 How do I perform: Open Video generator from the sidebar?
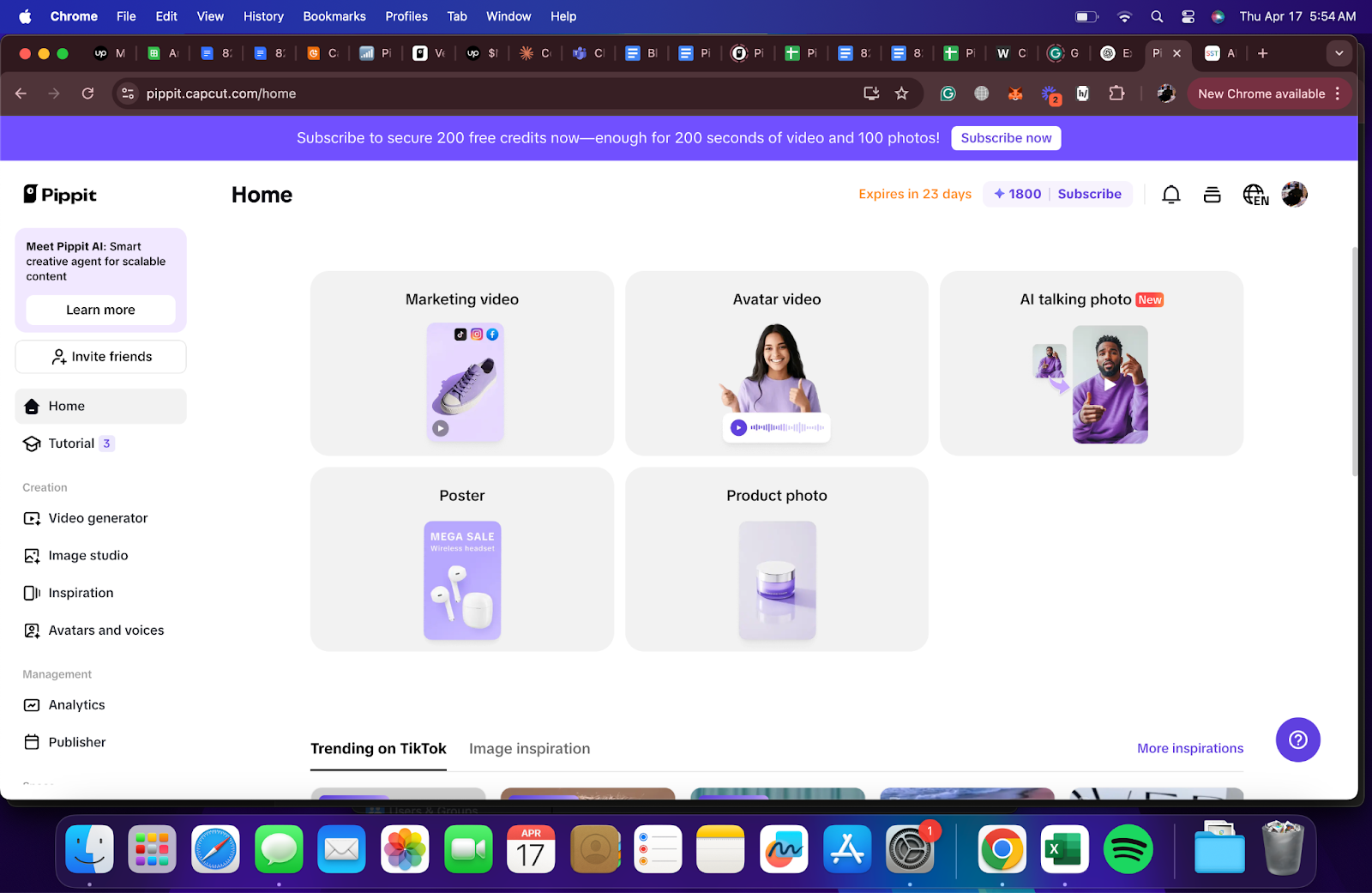tap(98, 518)
